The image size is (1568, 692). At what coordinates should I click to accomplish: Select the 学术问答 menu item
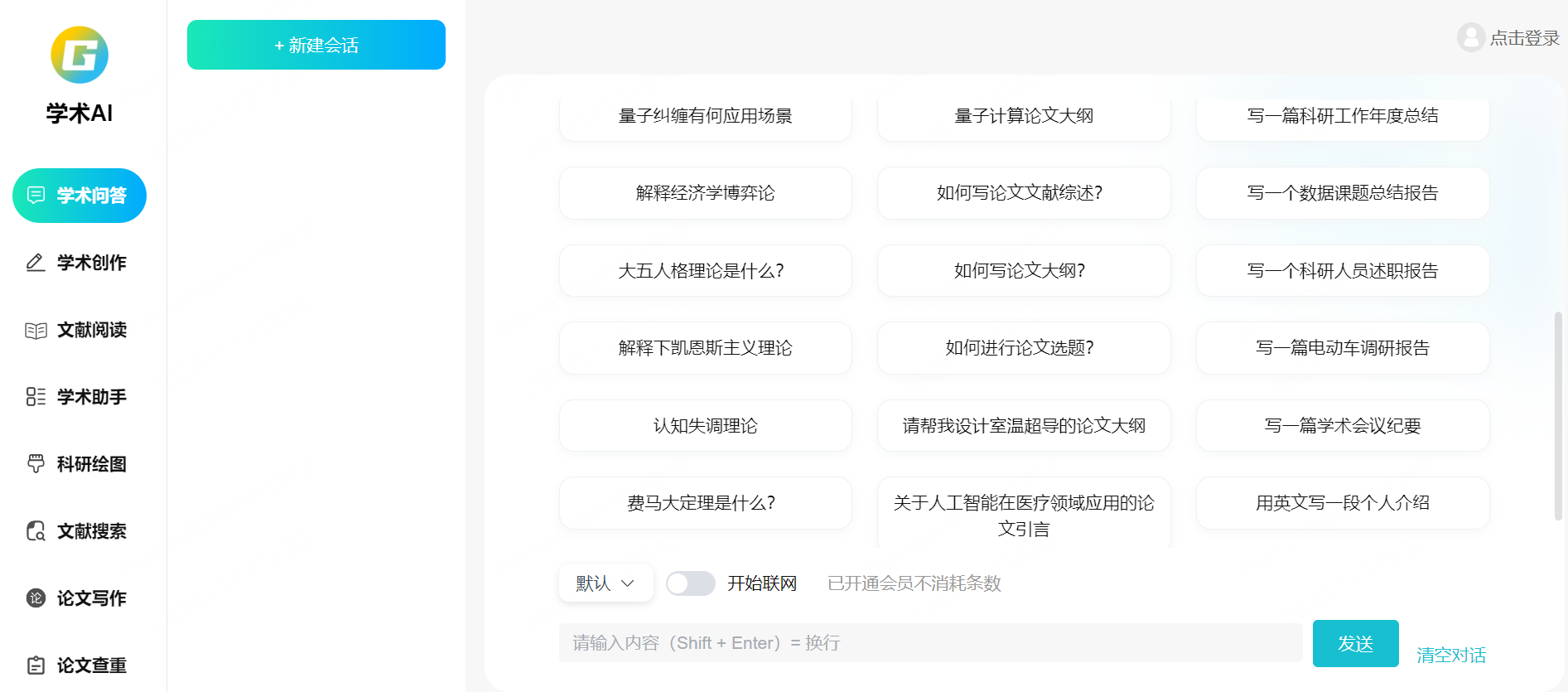(x=80, y=196)
